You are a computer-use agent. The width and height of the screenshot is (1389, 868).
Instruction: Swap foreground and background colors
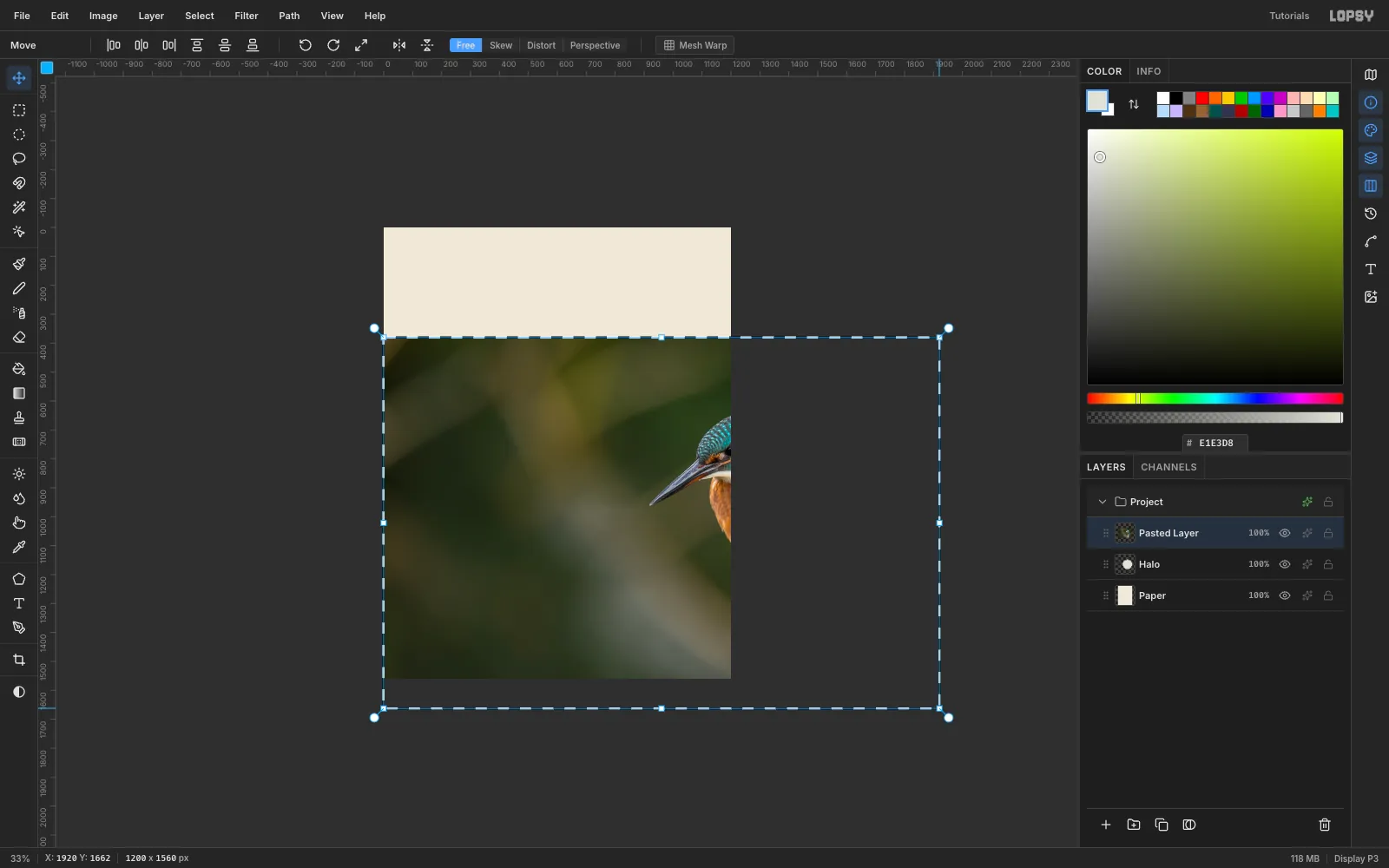1134,104
